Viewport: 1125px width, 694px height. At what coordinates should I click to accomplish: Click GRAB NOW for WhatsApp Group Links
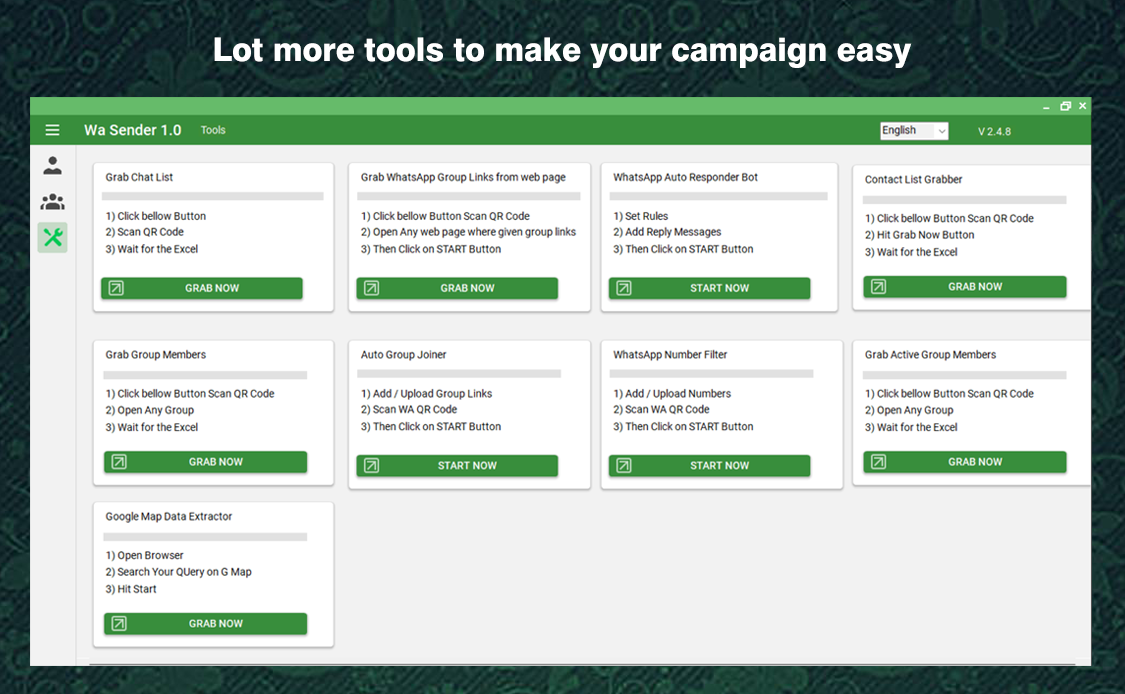[457, 288]
